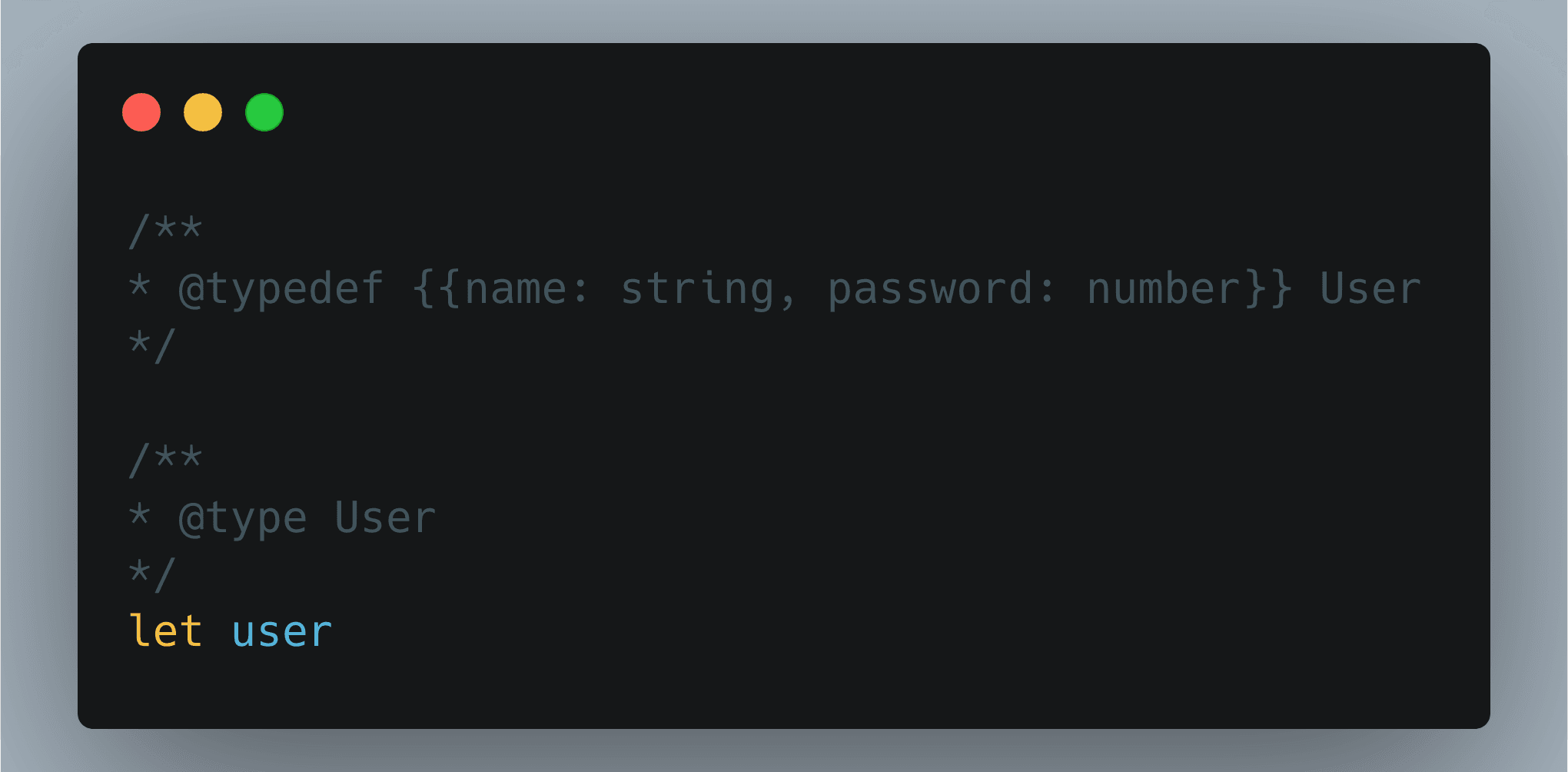Click the green maximize dot
1568x772 pixels.
tap(264, 112)
